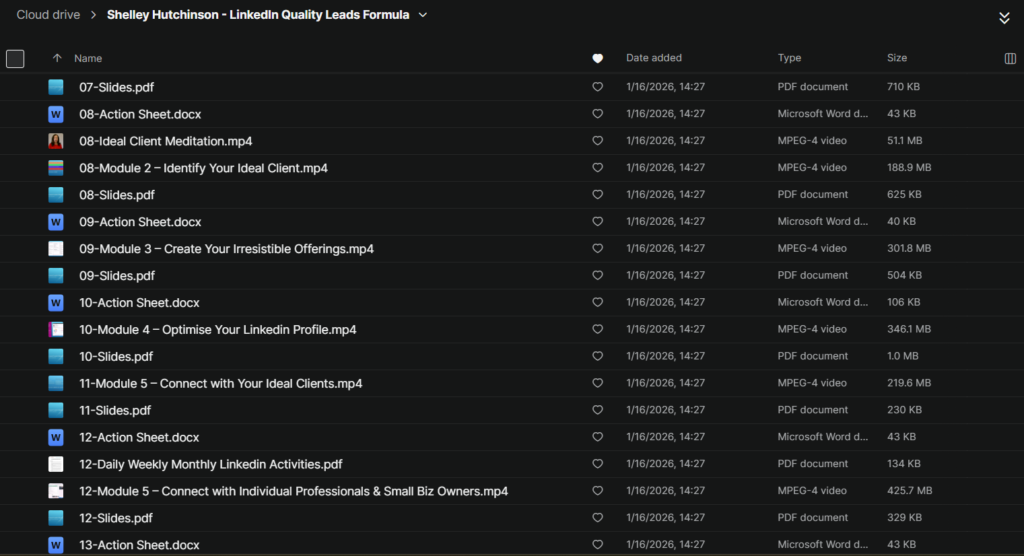Favourite 08-Action Sheet.docx with its heart

pos(598,114)
